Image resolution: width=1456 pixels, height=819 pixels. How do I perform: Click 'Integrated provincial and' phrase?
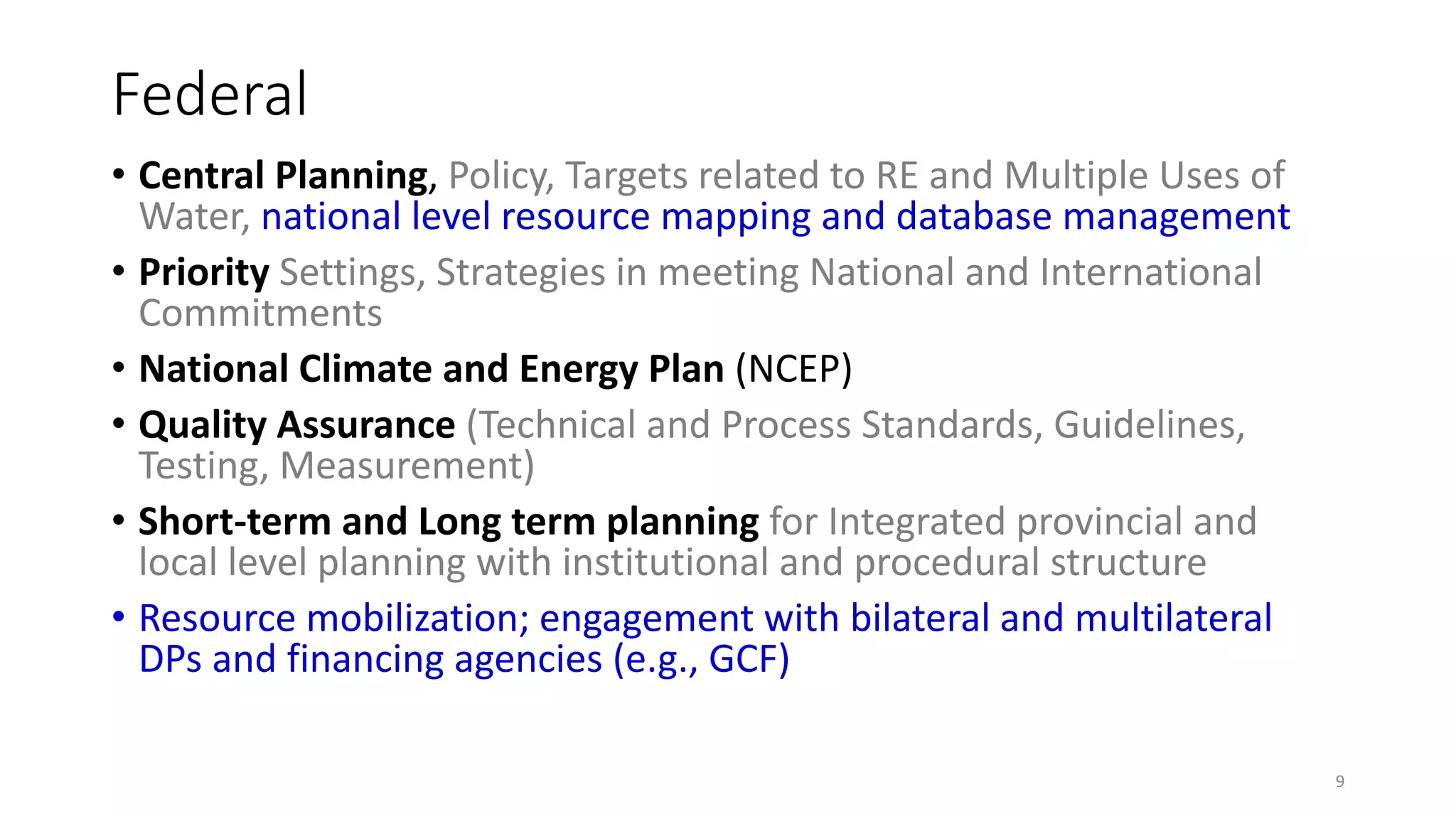pos(1043,522)
